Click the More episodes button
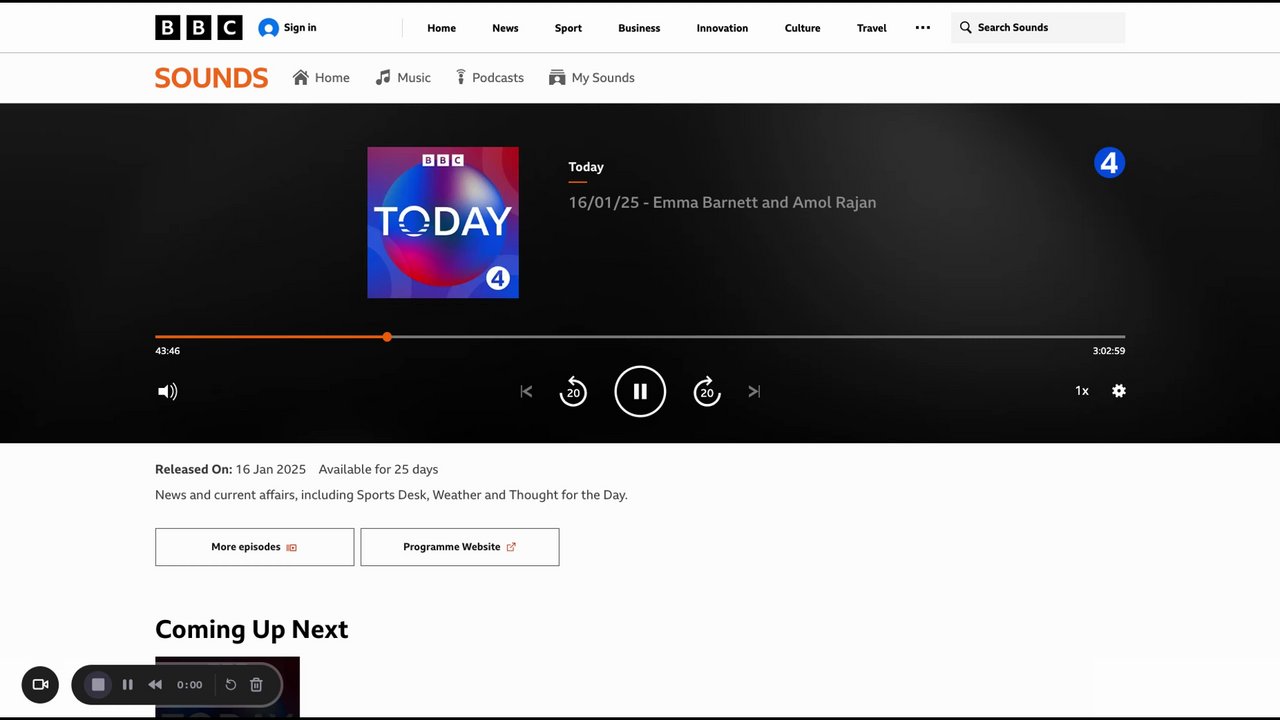Image resolution: width=1280 pixels, height=720 pixels. point(255,547)
